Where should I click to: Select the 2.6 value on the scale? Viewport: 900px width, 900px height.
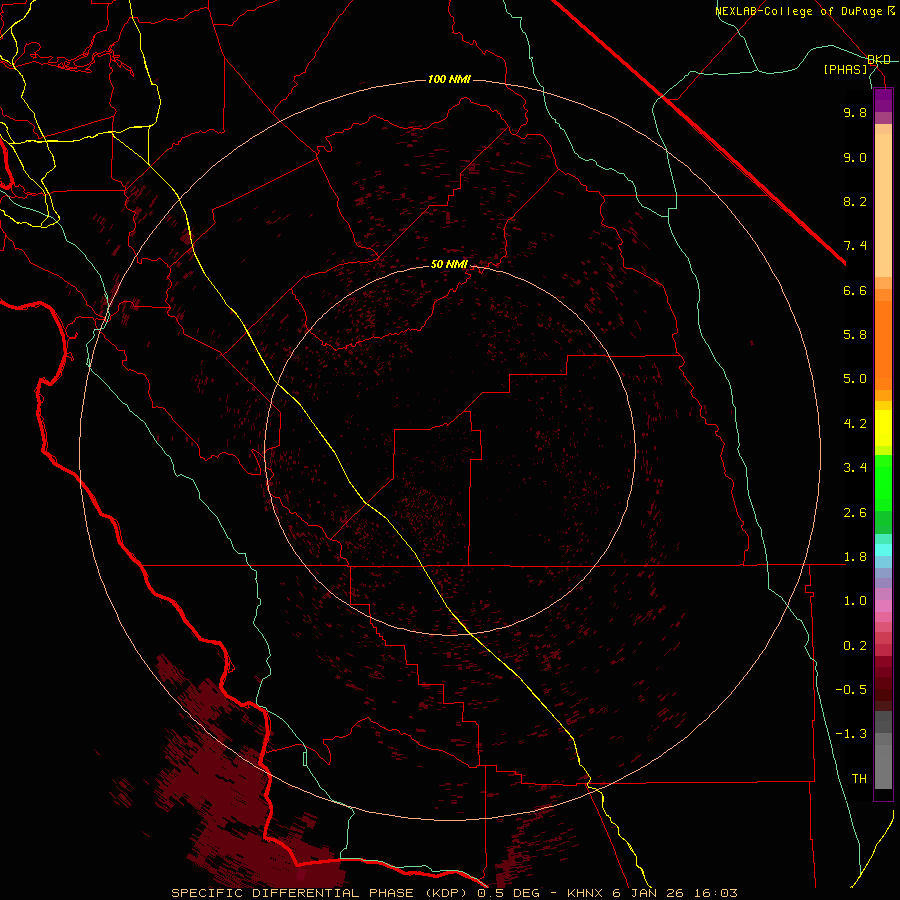[855, 513]
